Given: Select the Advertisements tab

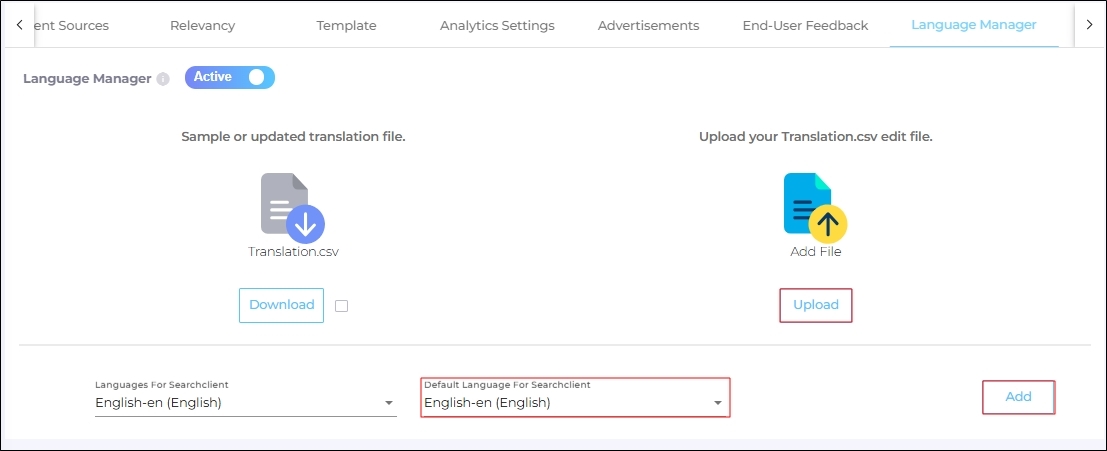Looking at the screenshot, I should click(648, 25).
